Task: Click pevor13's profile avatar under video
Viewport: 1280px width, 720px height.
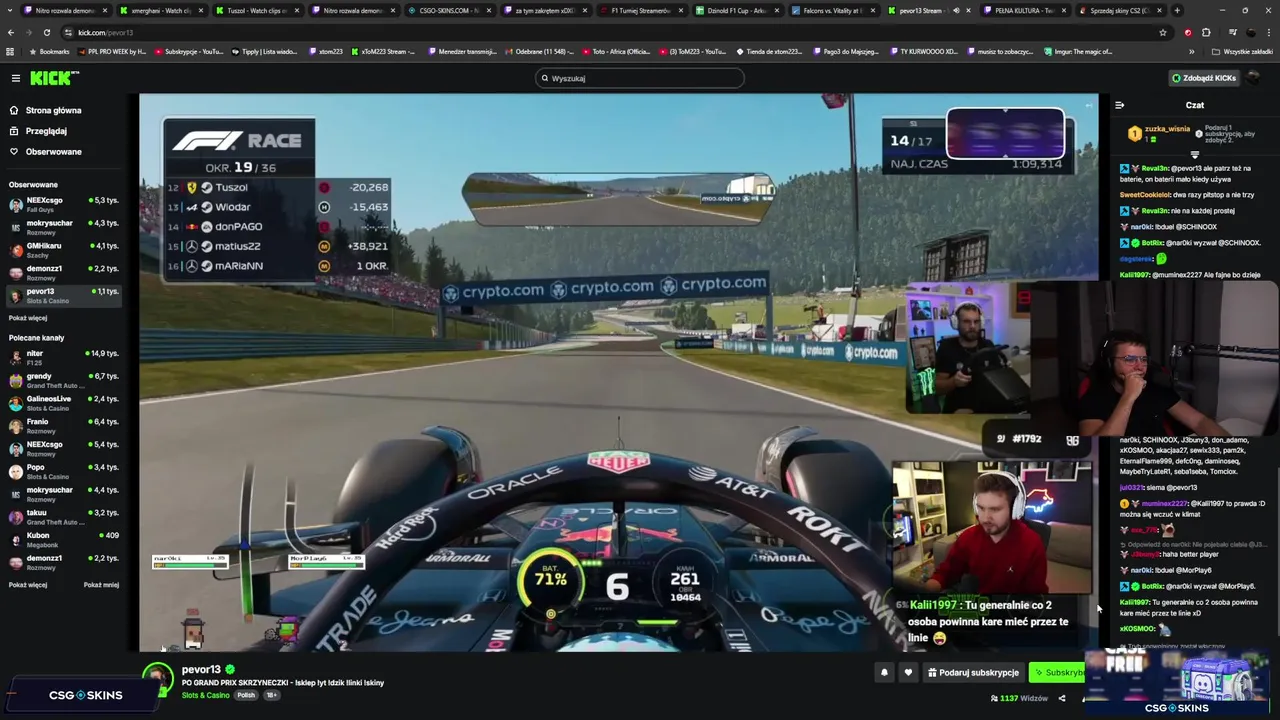Action: pos(156,680)
